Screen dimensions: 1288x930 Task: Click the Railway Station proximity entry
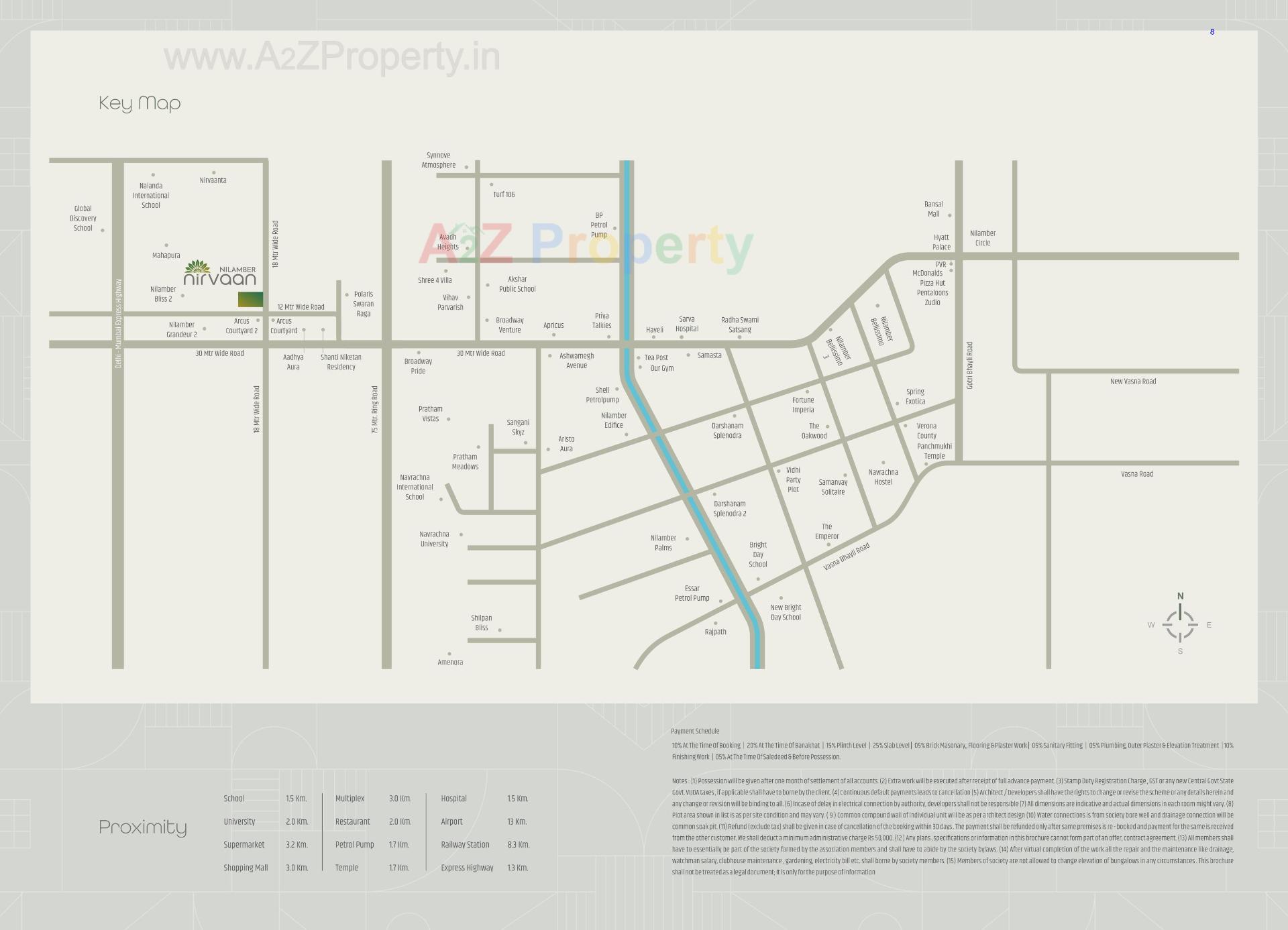[x=465, y=845]
